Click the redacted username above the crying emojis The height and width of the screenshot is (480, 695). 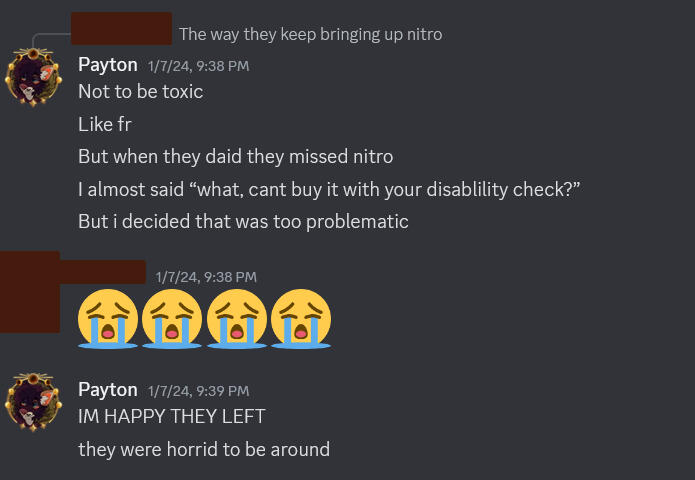(103, 272)
